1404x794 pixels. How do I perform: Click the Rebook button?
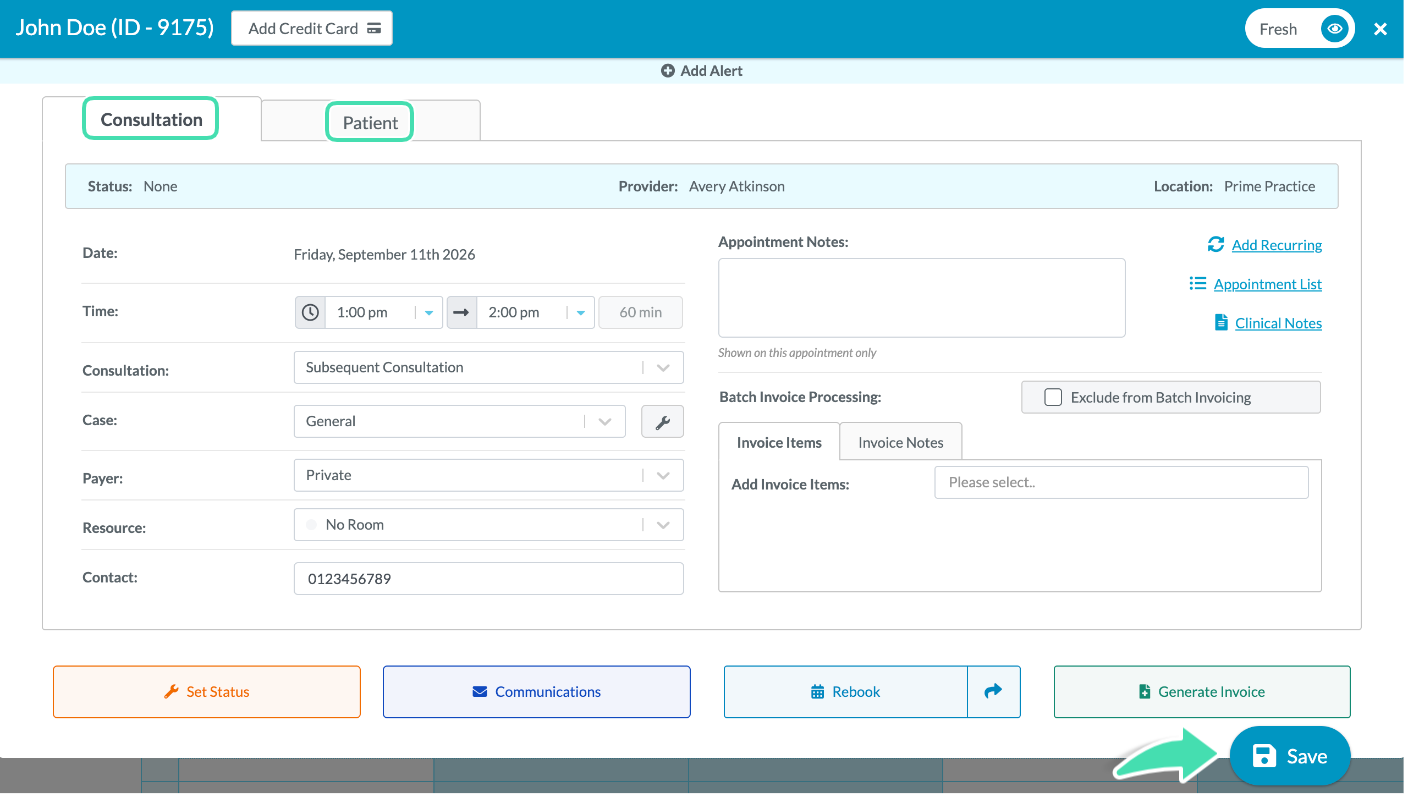[846, 691]
